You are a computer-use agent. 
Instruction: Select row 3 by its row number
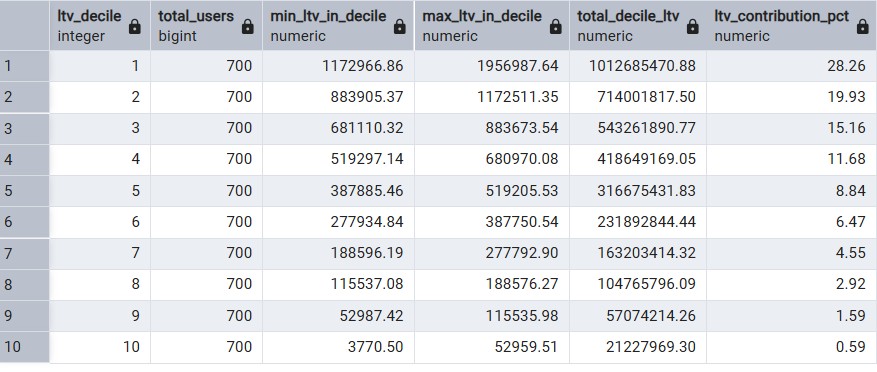click(25, 129)
